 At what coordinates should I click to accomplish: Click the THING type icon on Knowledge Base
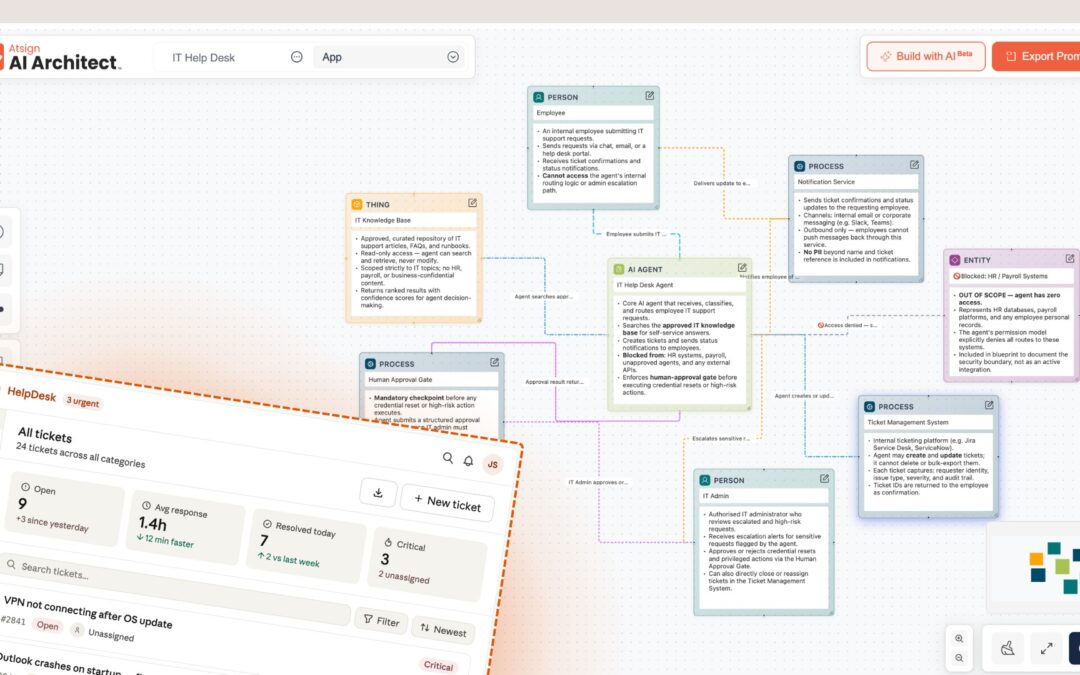(357, 205)
